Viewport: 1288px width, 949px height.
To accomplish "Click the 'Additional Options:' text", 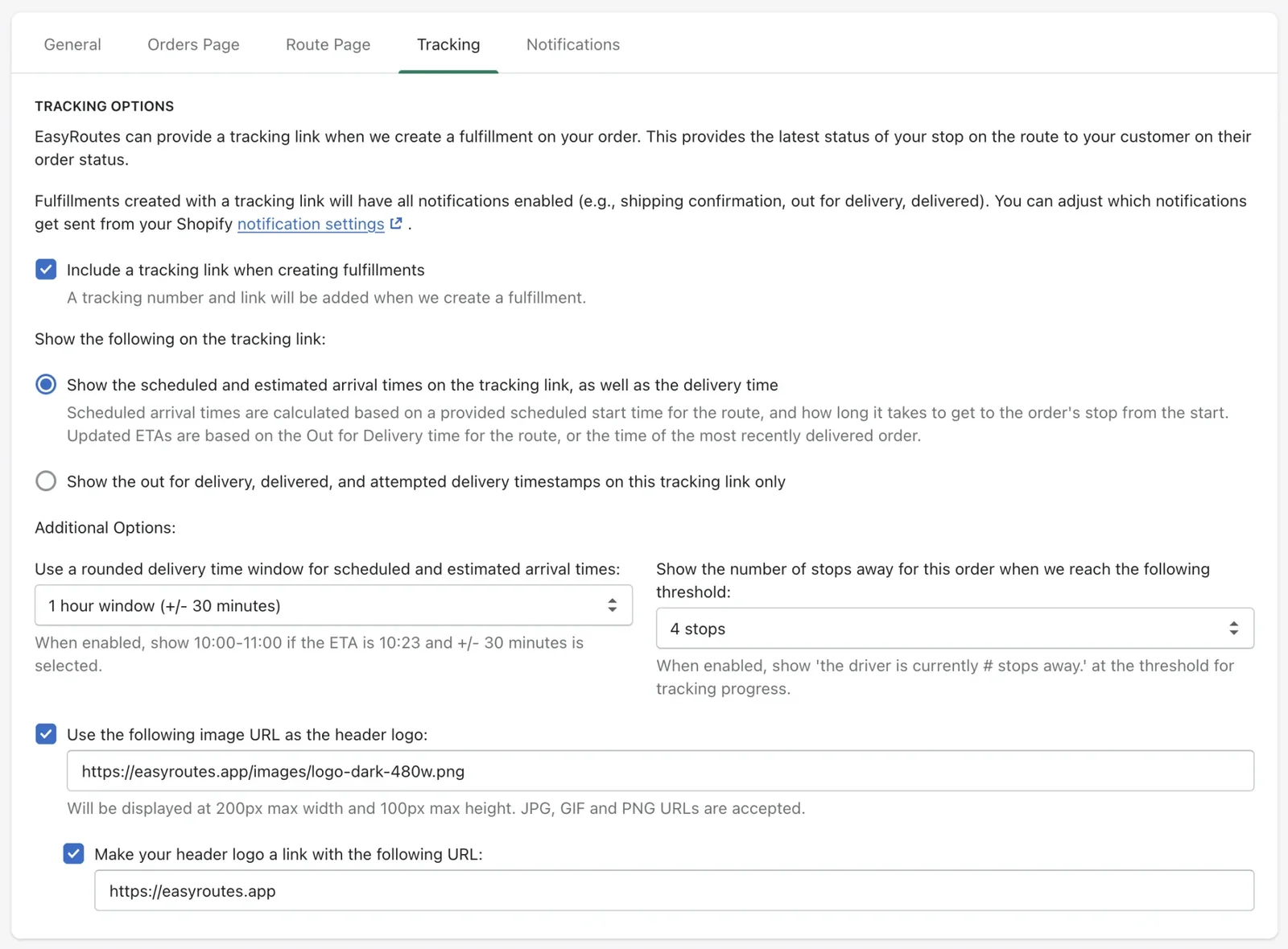I will point(105,527).
